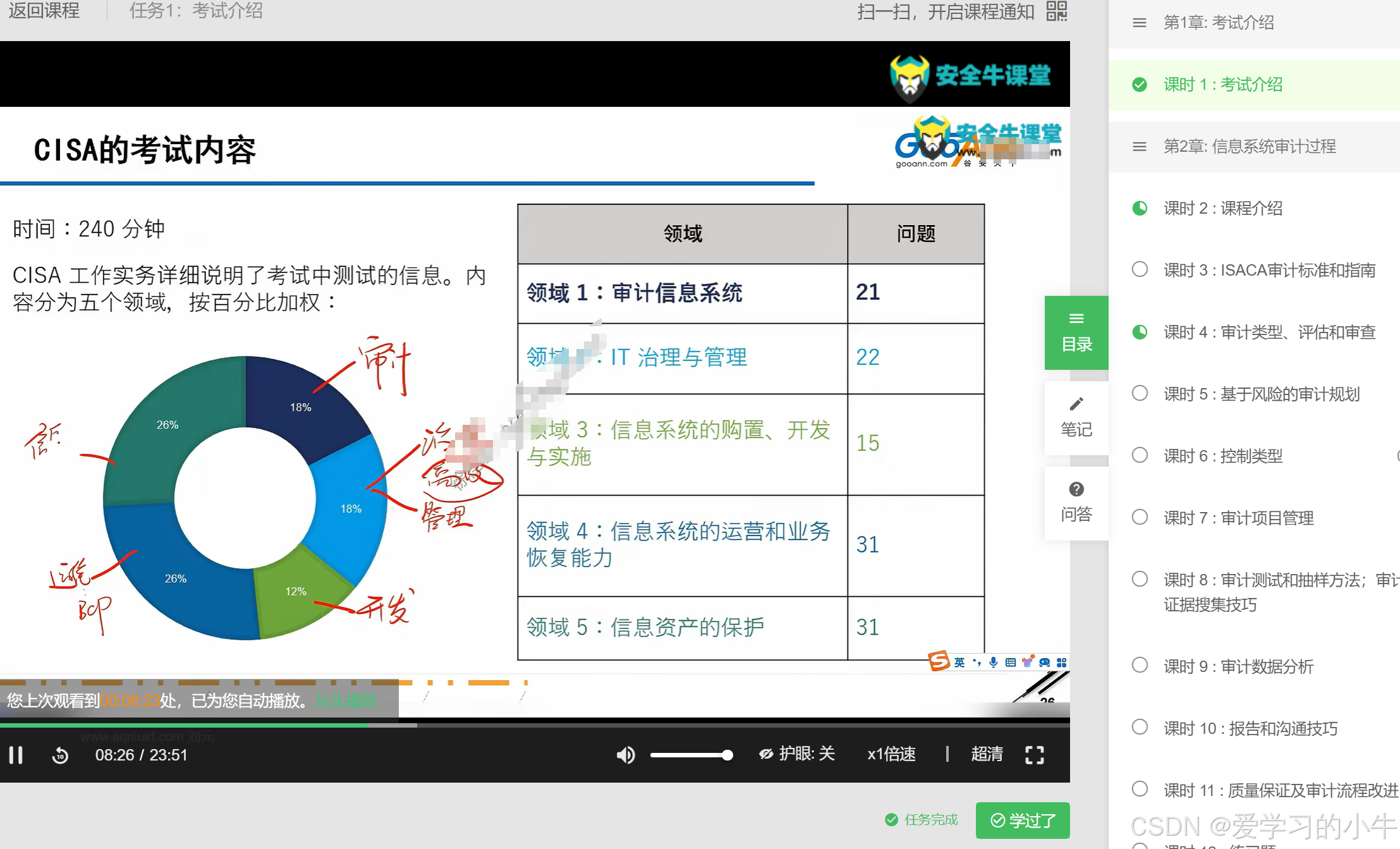Select lesson 6 控制类型 circle

pos(1140,455)
